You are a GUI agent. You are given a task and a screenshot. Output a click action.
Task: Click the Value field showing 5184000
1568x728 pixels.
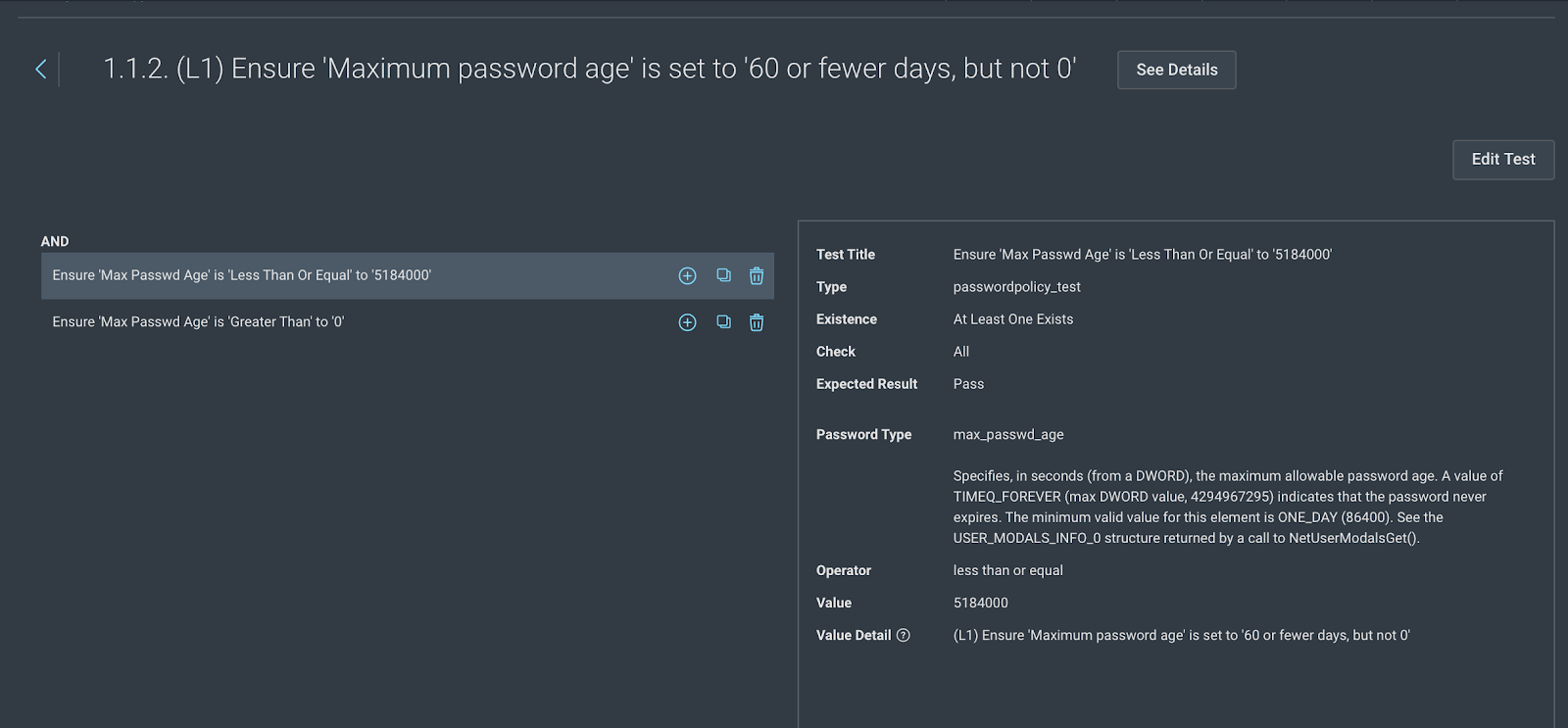pyautogui.click(x=980, y=603)
